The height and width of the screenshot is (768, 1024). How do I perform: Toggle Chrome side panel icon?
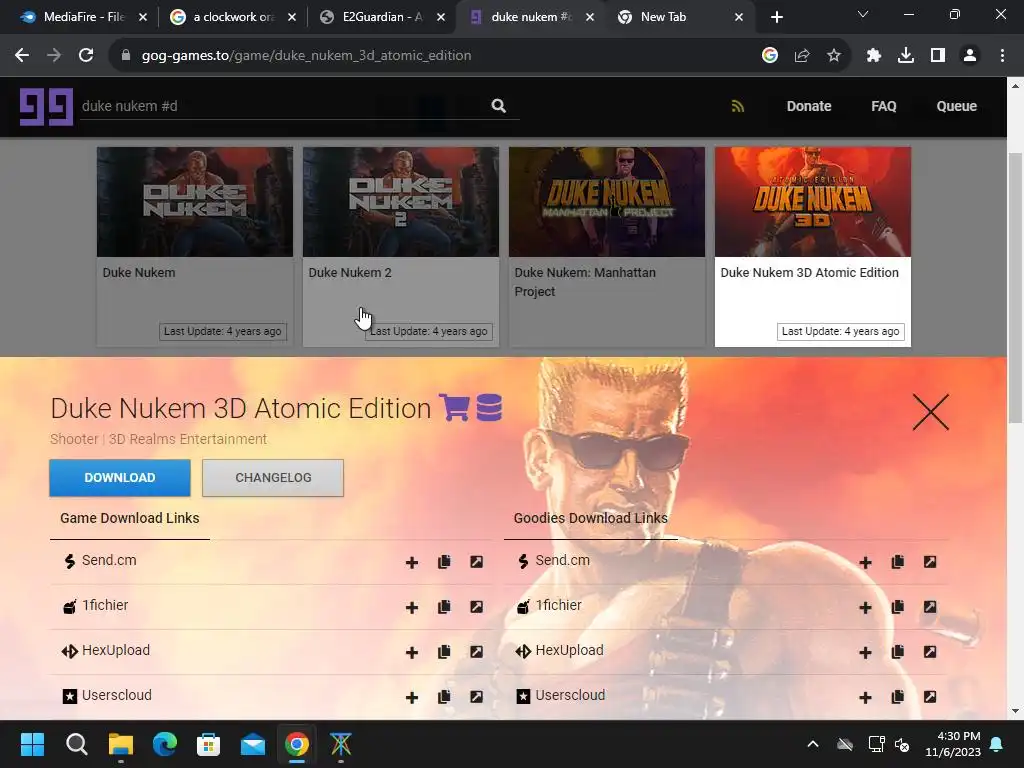pos(938,56)
